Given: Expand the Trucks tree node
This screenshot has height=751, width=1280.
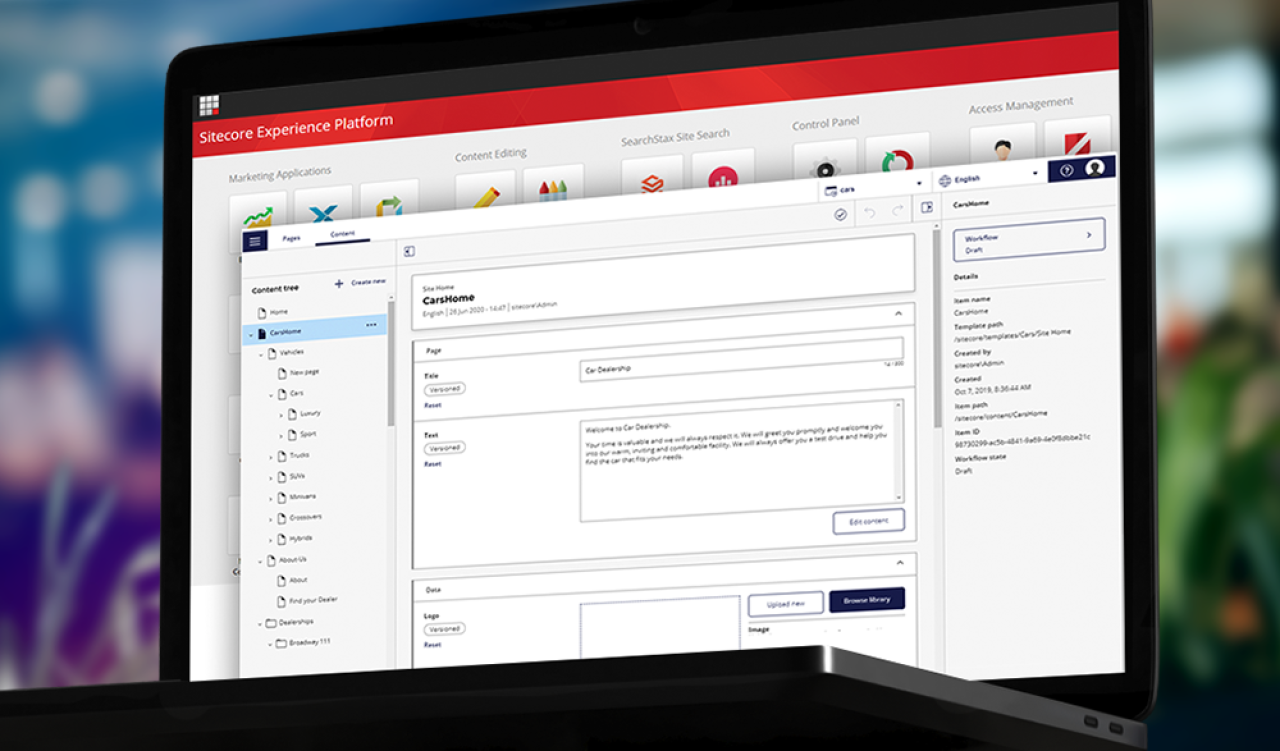Looking at the screenshot, I should point(270,457).
